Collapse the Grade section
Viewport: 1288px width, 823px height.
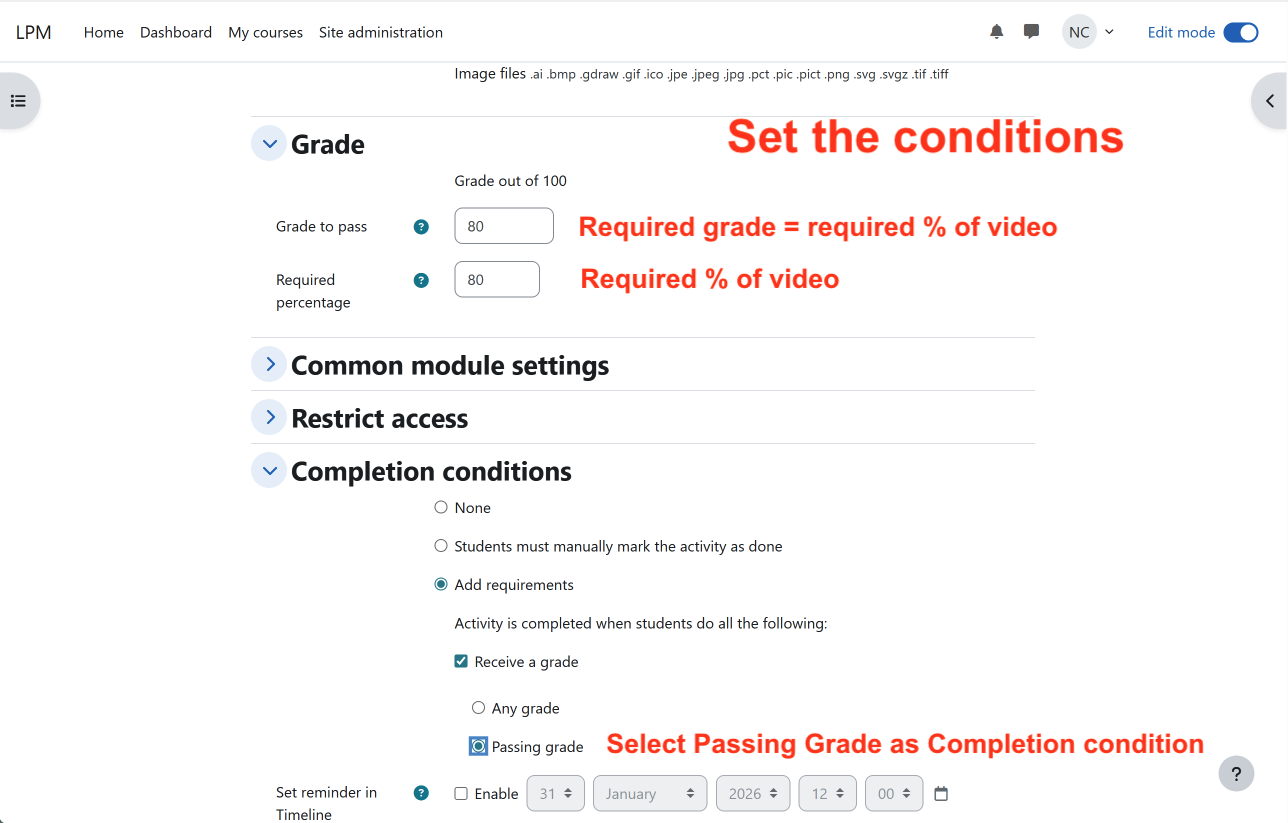coord(268,143)
